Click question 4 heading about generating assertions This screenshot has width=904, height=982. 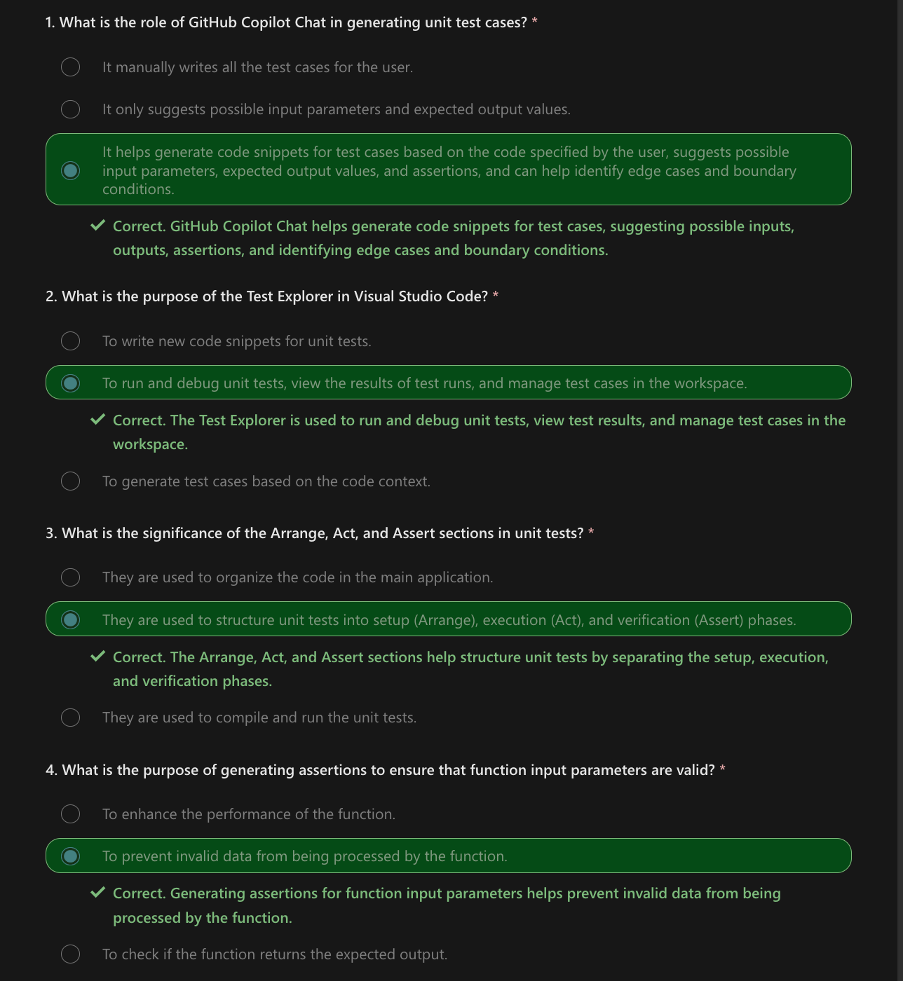coord(385,770)
